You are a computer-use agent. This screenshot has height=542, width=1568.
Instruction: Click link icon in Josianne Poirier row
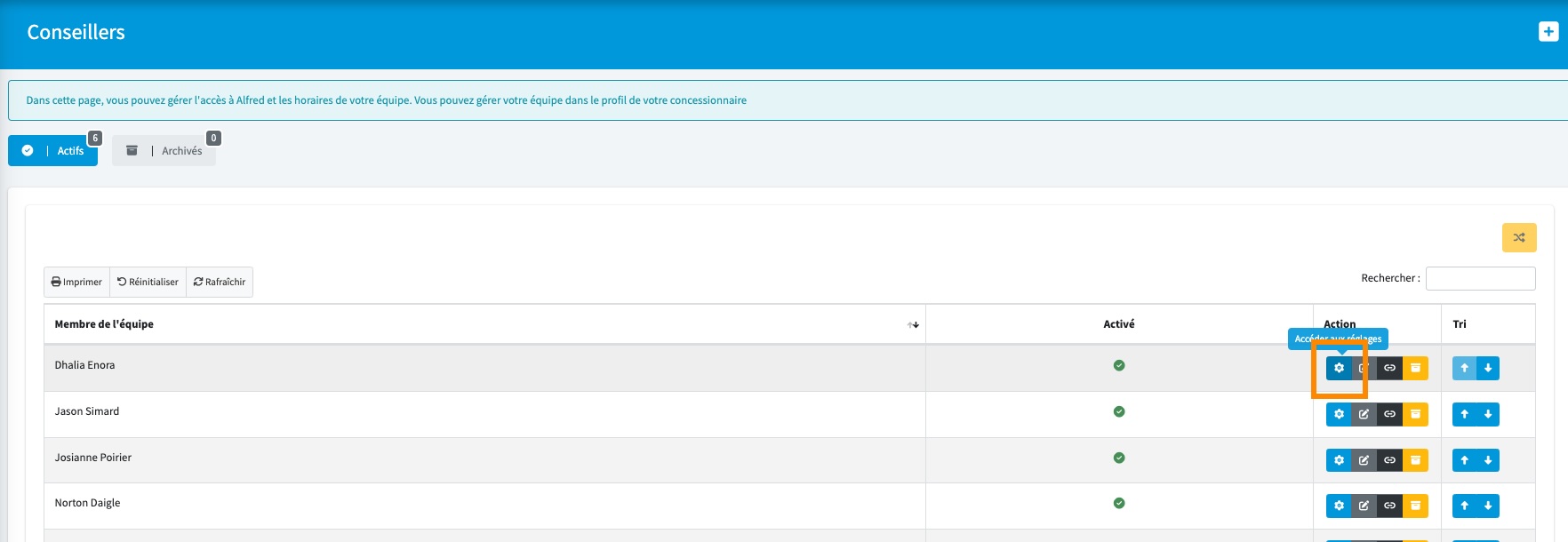(x=1389, y=460)
